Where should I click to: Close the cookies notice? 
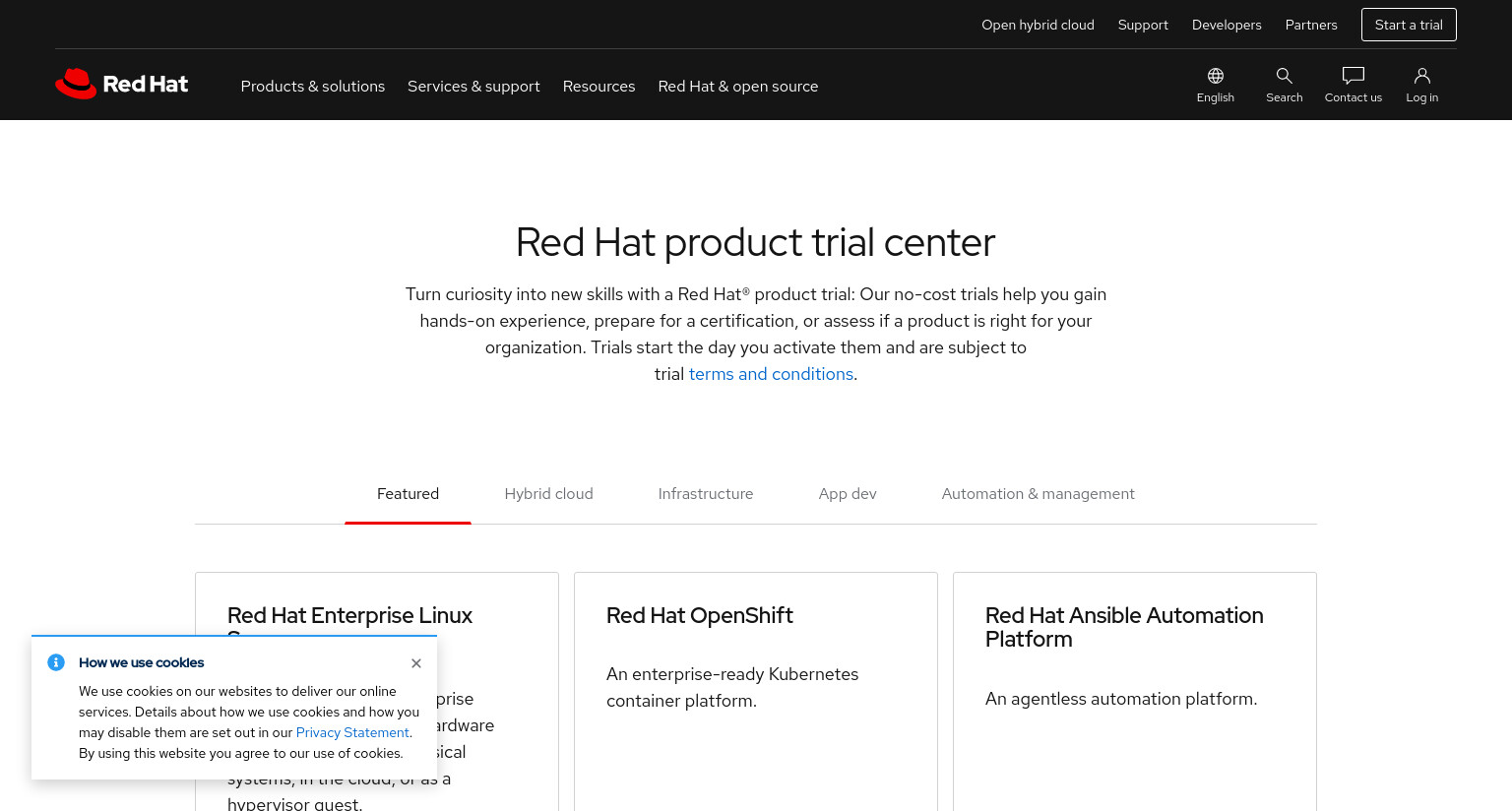pos(416,663)
